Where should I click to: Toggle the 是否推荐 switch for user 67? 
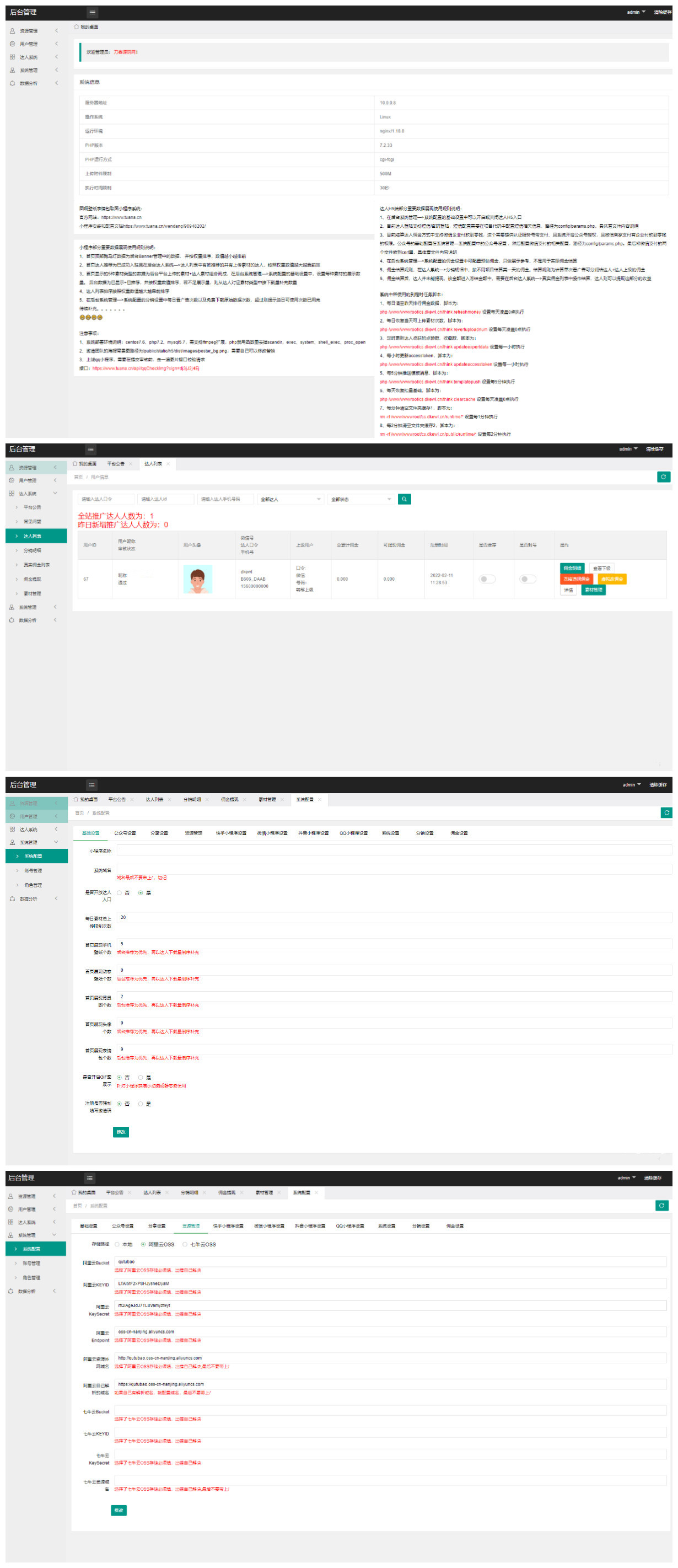point(486,579)
